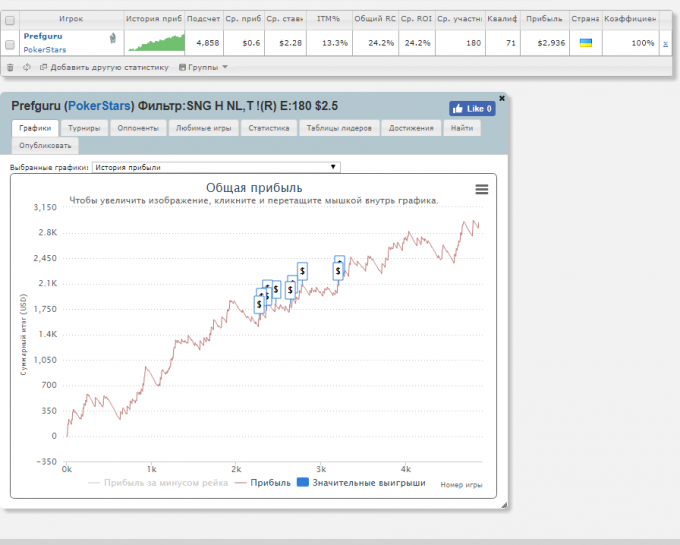Click the 100% coefficient value
Viewport: 680px width, 545px height.
tap(643, 43)
